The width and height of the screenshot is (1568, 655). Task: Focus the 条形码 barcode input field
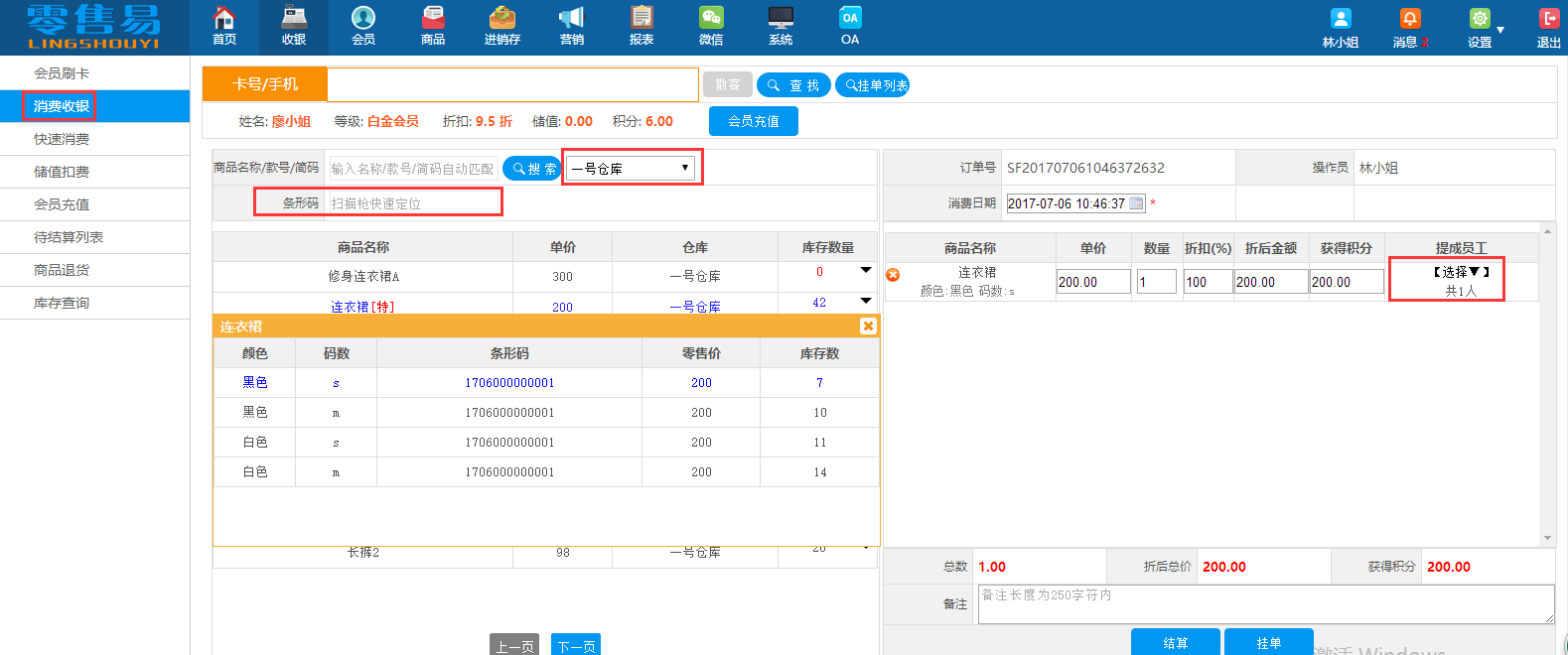pos(413,203)
